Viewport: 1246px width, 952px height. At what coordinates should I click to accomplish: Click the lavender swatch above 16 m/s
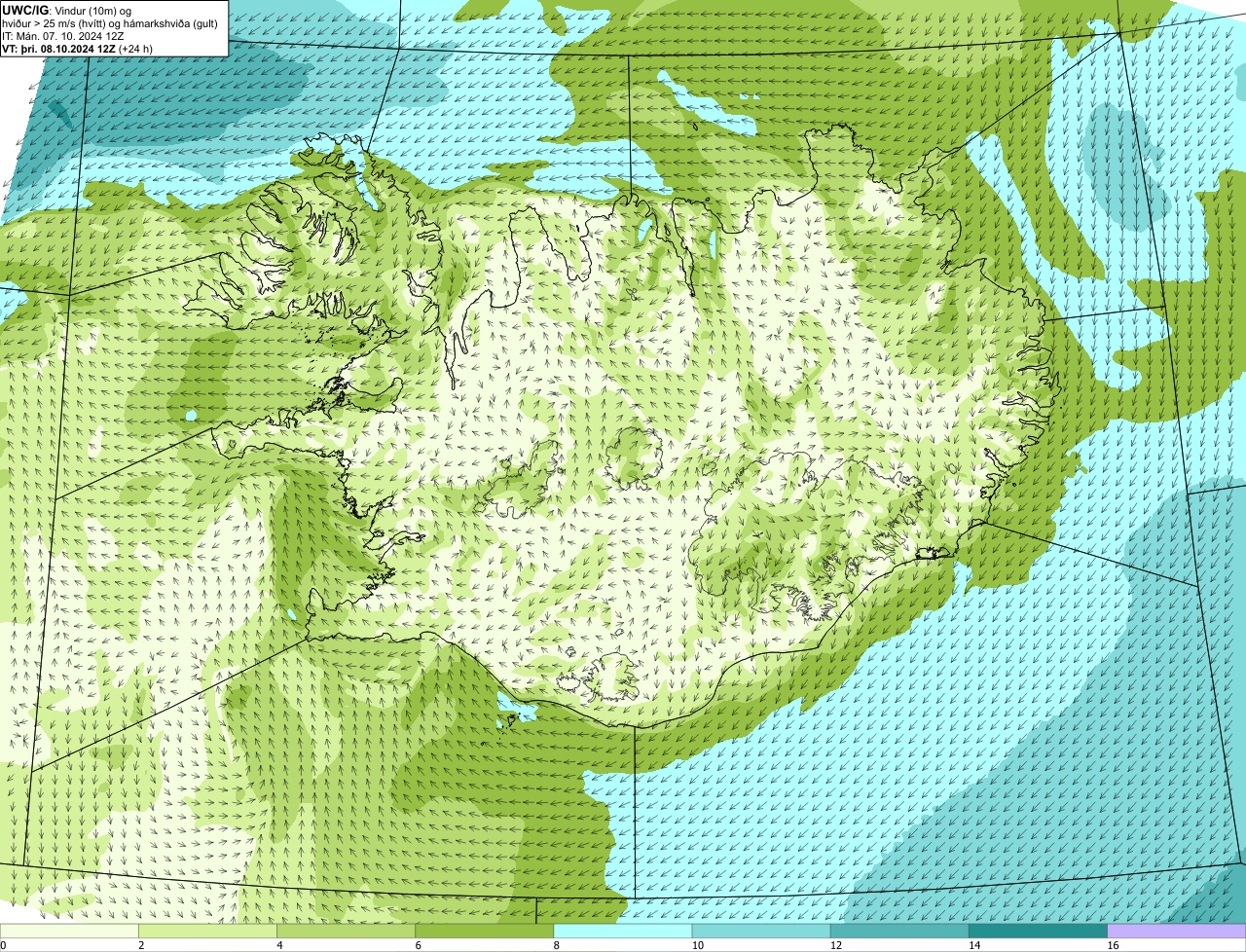[x=1176, y=931]
